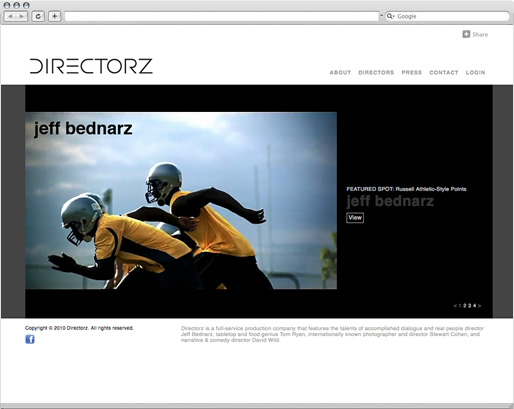Click the Google search magnifier icon
Image resolution: width=514 pixels, height=409 pixels.
pyautogui.click(x=389, y=16)
